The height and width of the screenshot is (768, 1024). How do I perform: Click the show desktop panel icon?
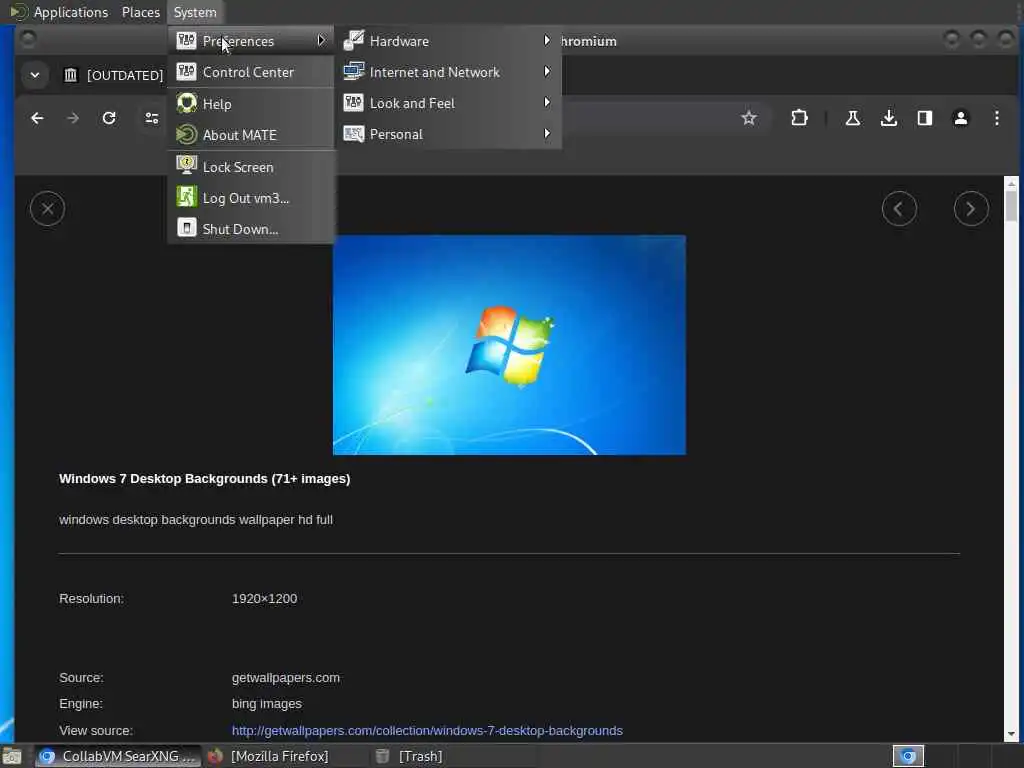pyautogui.click(x=11, y=756)
